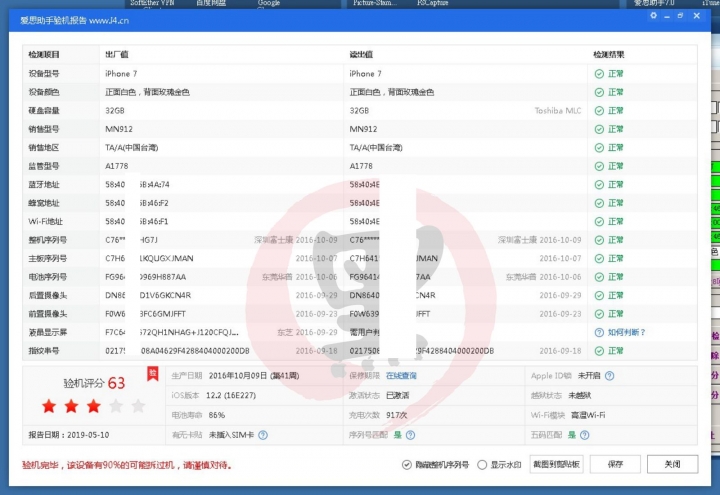Image resolution: width=720 pixels, height=495 pixels.
Task: Click iOS版本 12.2 (16E227) value
Action: click(231, 395)
